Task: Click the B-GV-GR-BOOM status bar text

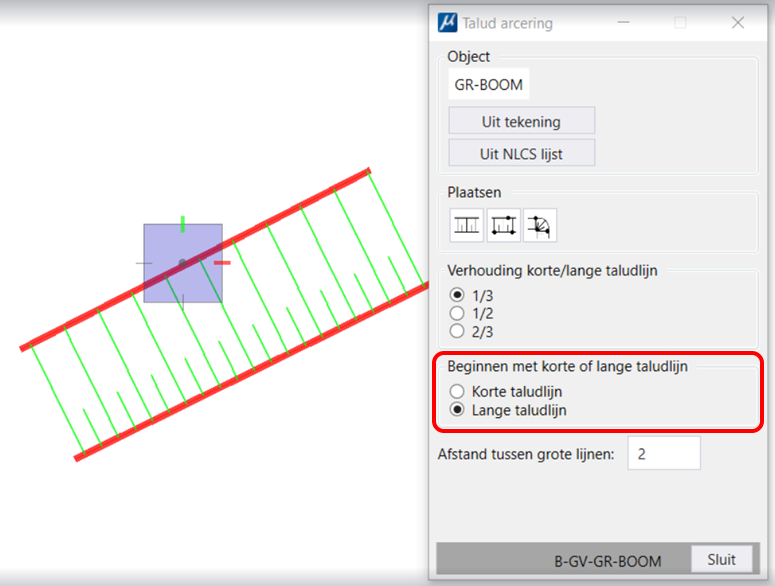Action: pyautogui.click(x=607, y=561)
